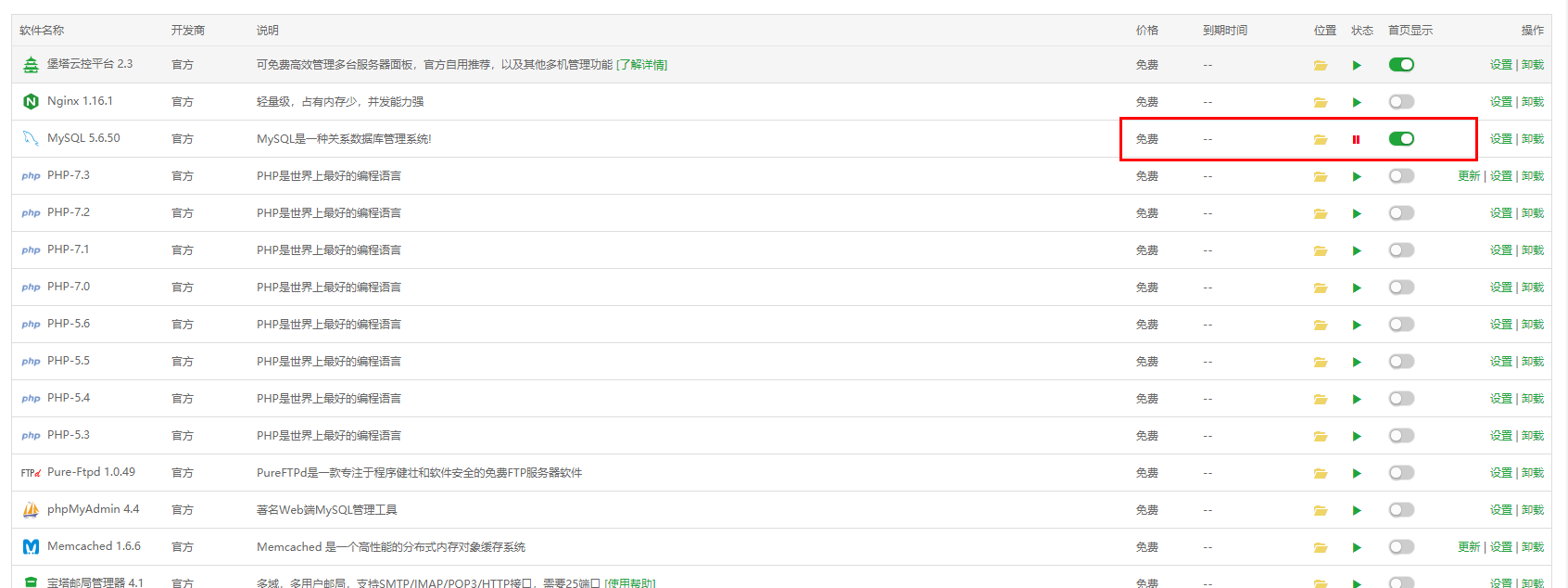Open folder location for PHP-7.0
This screenshot has width=1568, height=588.
pyautogui.click(x=1321, y=288)
